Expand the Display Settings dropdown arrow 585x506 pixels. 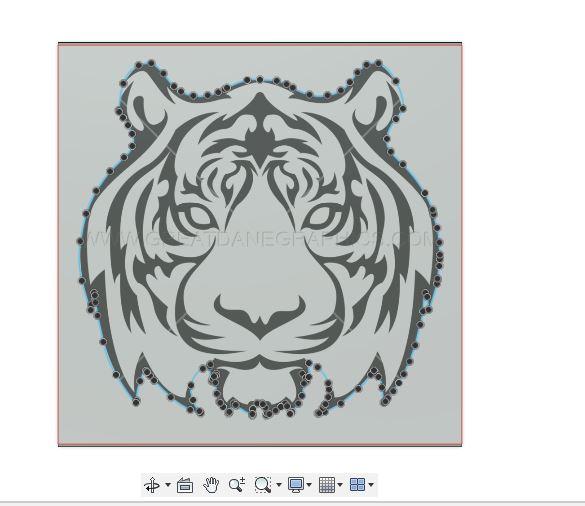pyautogui.click(x=309, y=485)
